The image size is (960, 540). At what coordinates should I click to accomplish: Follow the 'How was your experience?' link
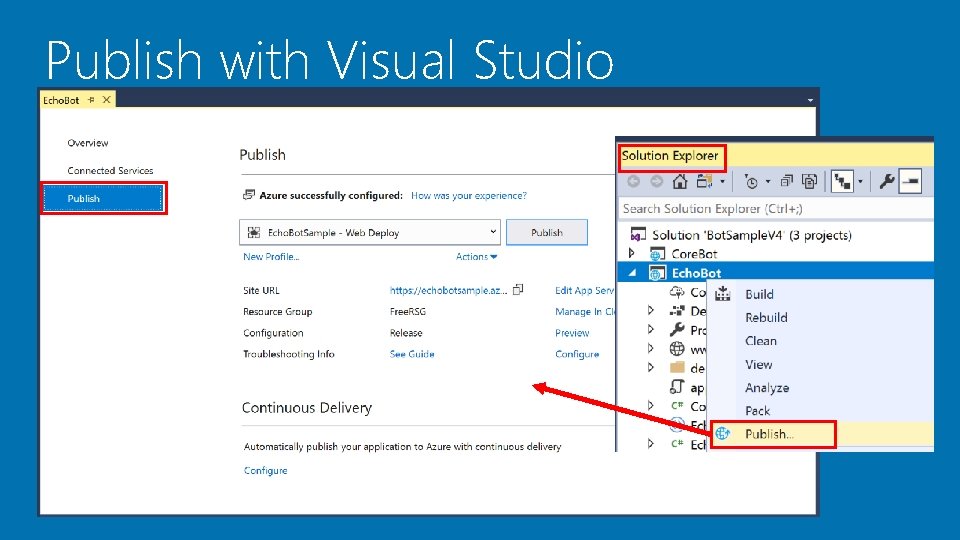point(468,195)
